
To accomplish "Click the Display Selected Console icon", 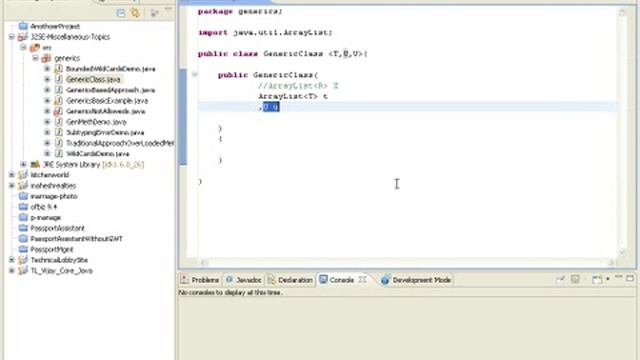I will coord(575,280).
